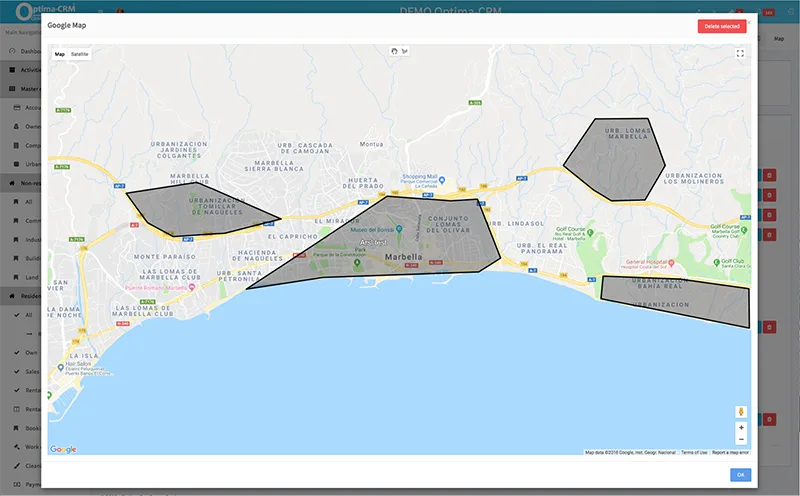
Task: Click the Puente Romano Marbella marker
Action: tap(192, 287)
